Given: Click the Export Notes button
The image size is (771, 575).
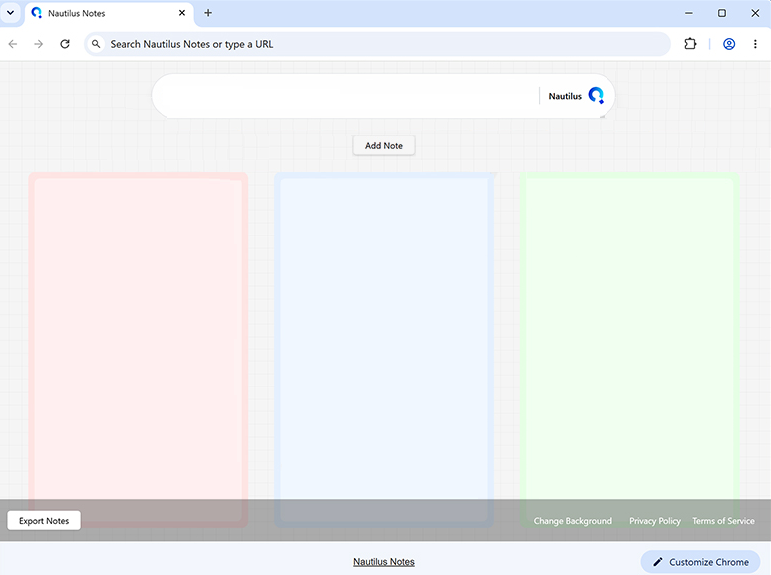Looking at the screenshot, I should (x=44, y=520).
